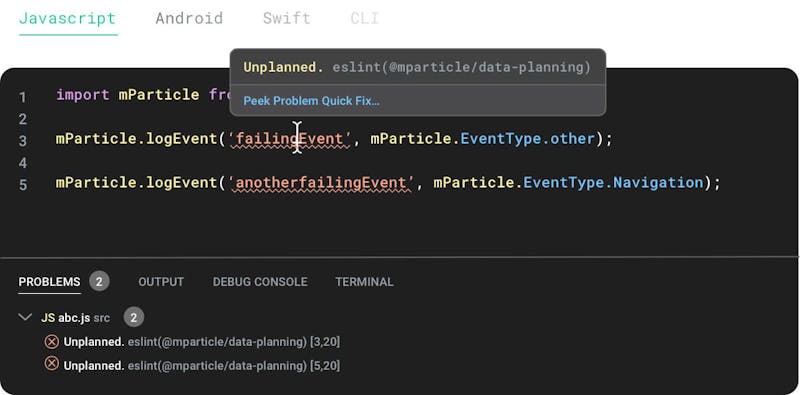Switch to the Android tab
The image size is (800, 395).
point(189,18)
